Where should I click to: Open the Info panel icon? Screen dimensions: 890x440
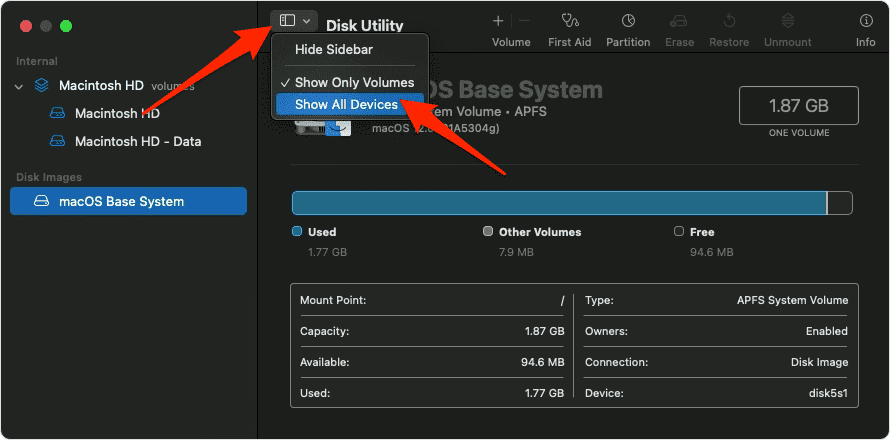[x=865, y=21]
